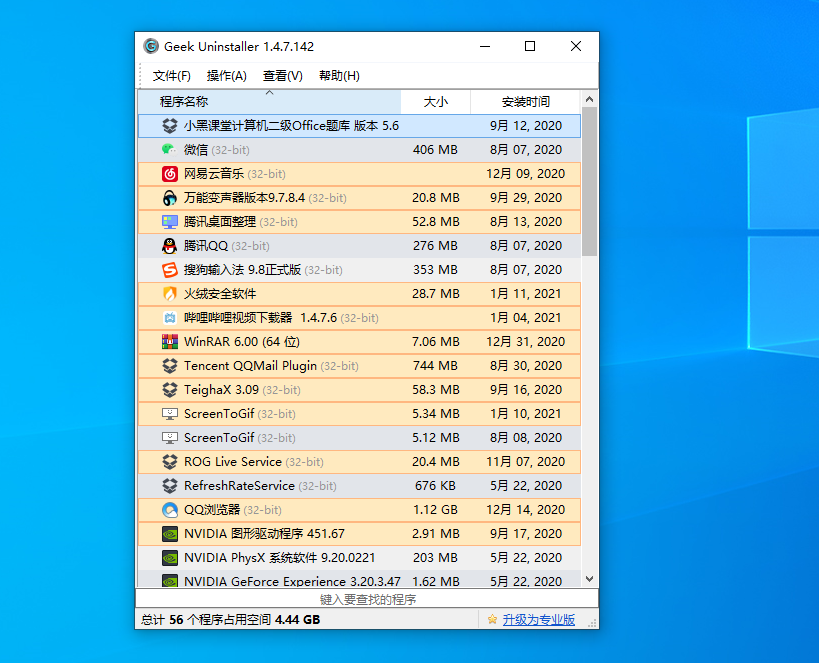Select ROG Live Service entry text
The height and width of the screenshot is (663, 819).
tap(253, 462)
